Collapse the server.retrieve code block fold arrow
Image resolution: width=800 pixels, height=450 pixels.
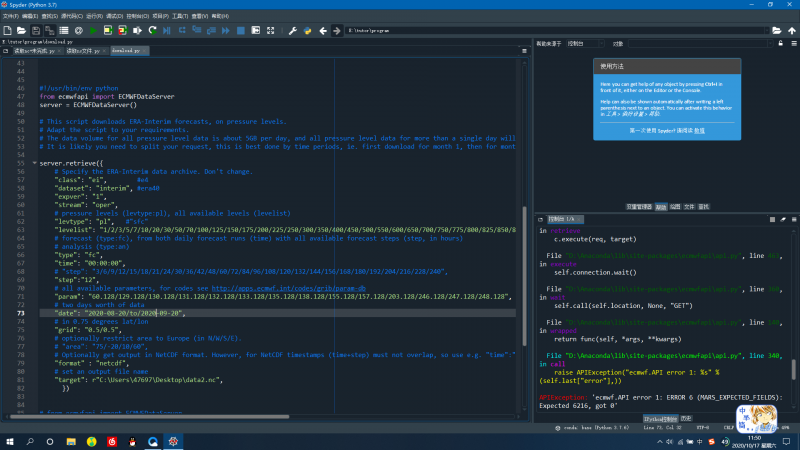(34, 162)
